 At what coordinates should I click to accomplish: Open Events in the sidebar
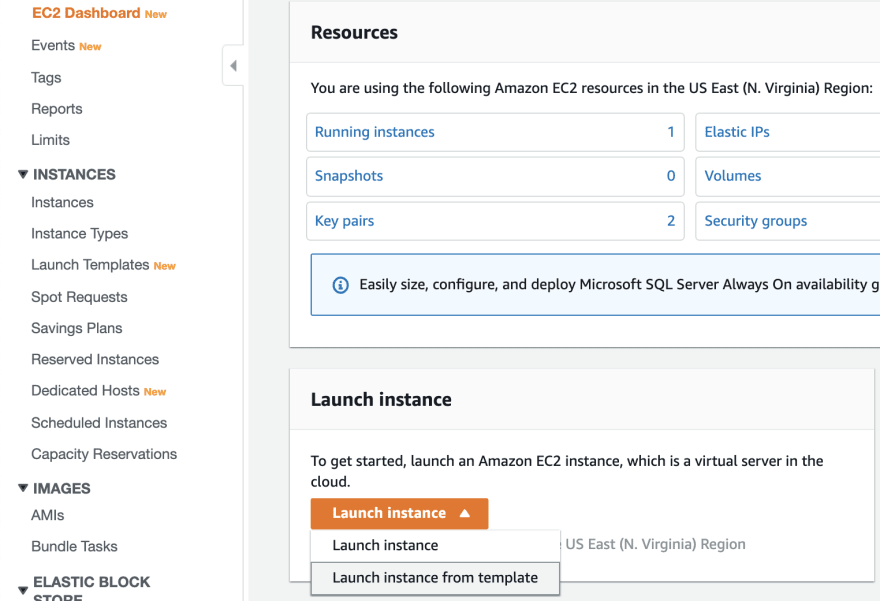(53, 45)
